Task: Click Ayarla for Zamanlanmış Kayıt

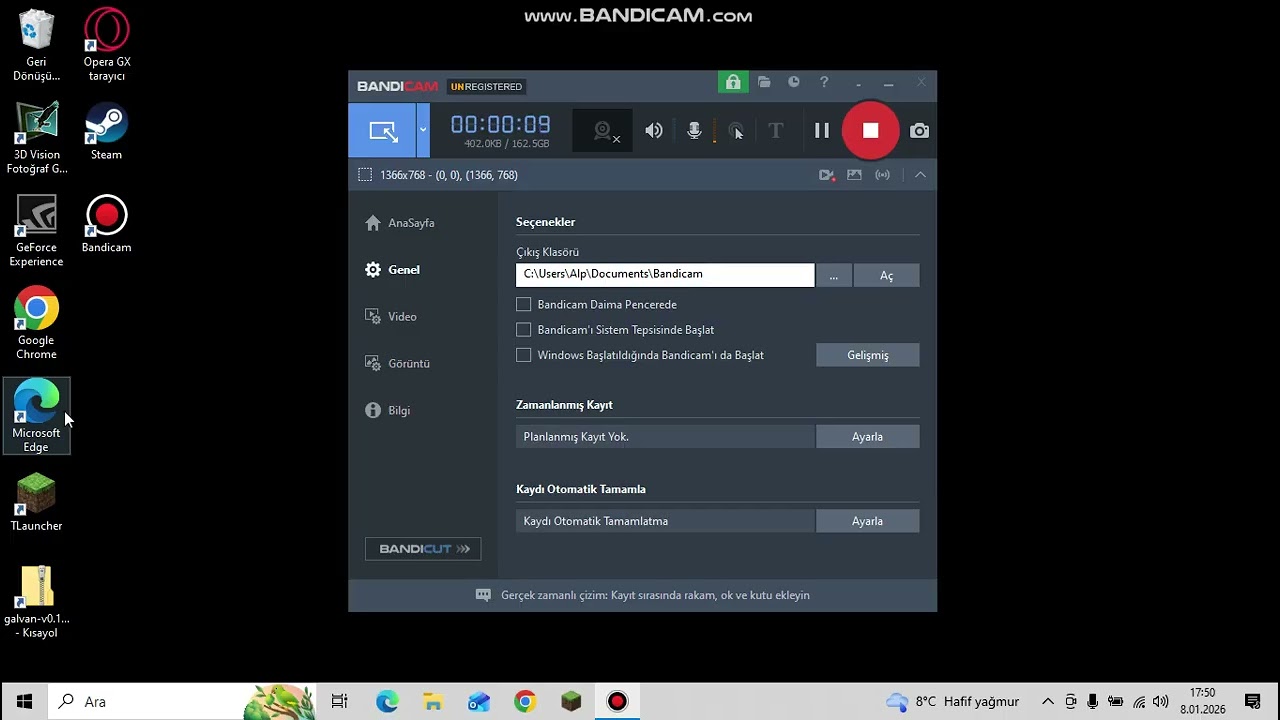Action: pos(868,437)
